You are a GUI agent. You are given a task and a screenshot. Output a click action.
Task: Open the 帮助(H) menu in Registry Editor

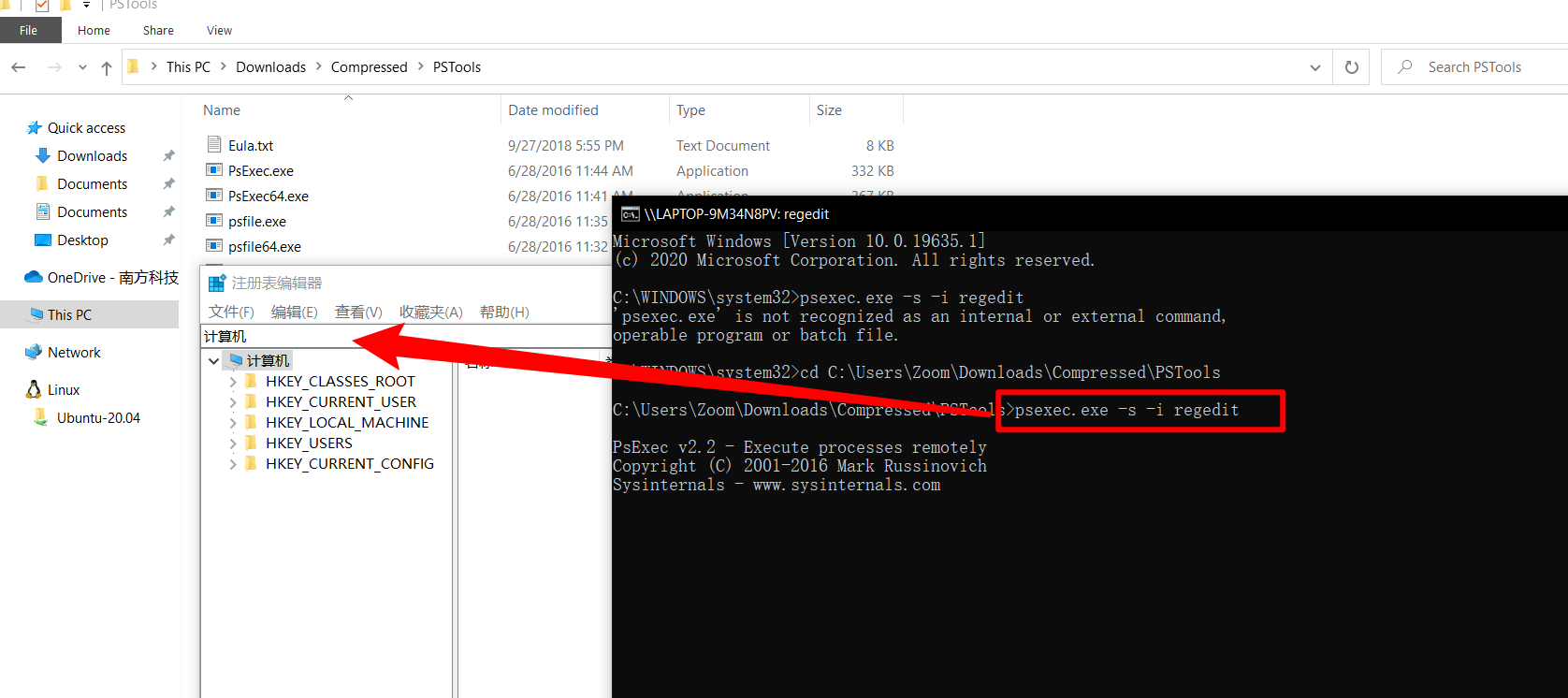504,312
